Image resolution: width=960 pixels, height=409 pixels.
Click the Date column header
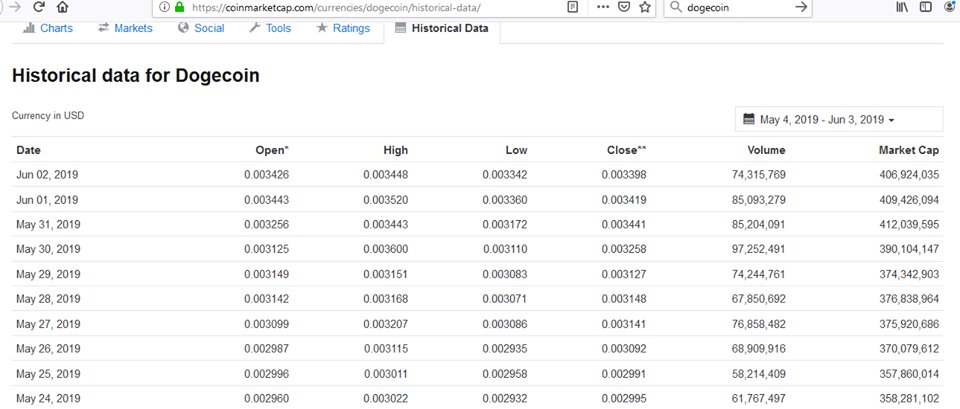click(28, 150)
